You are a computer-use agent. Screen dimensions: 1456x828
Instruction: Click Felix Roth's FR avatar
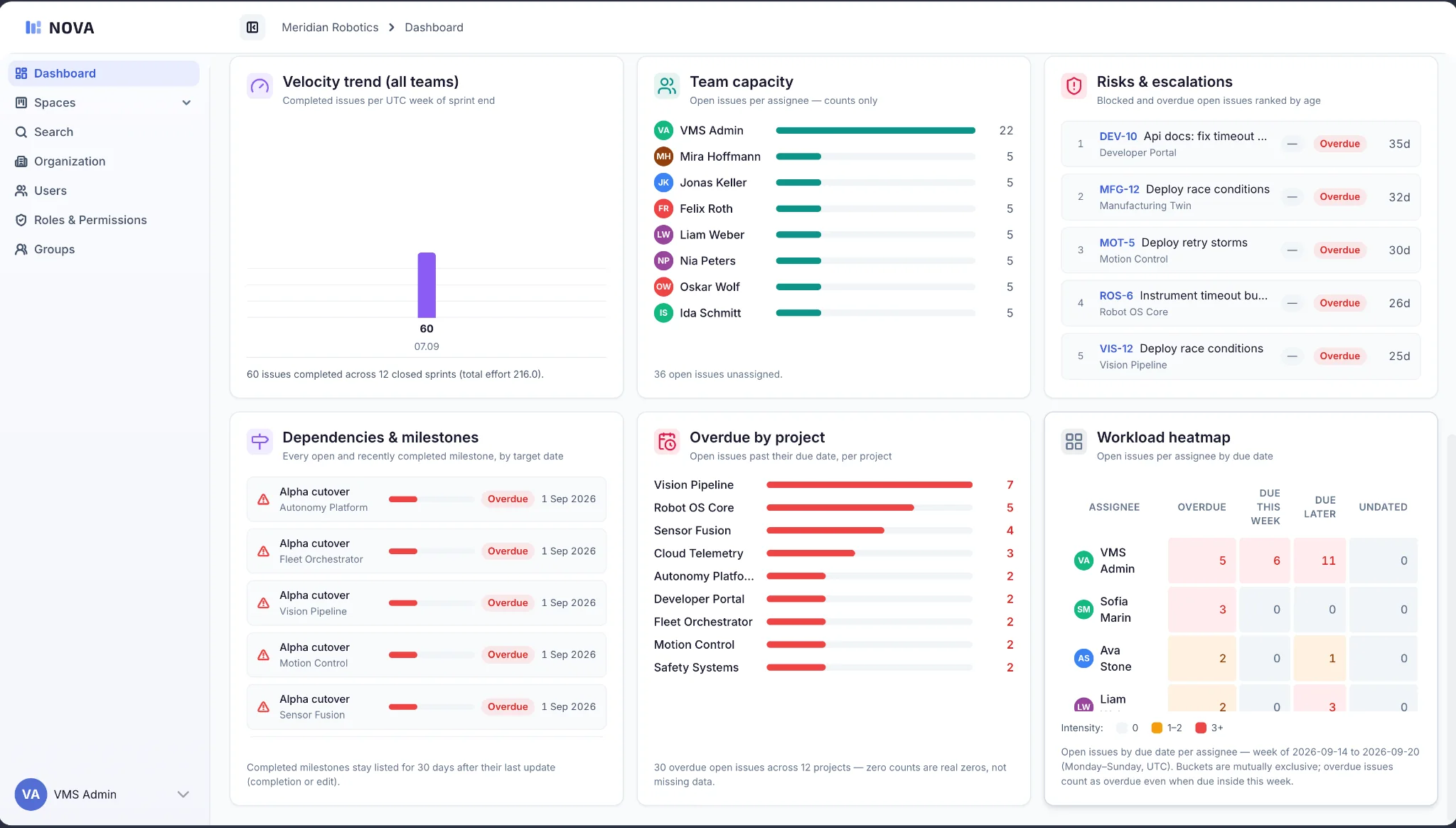click(x=663, y=208)
